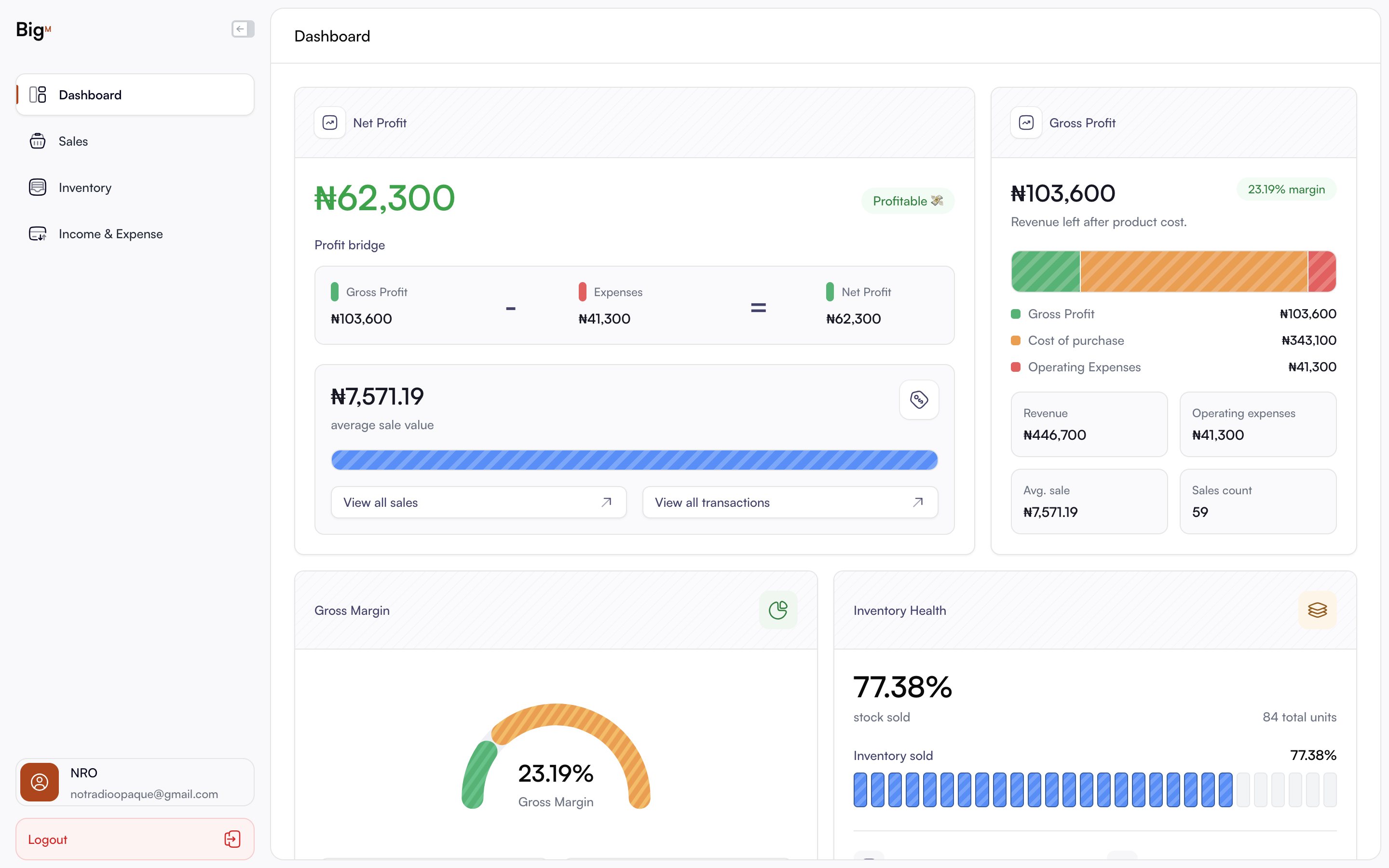Click the Inventory Health layers icon
Image resolution: width=1389 pixels, height=868 pixels.
point(1317,610)
